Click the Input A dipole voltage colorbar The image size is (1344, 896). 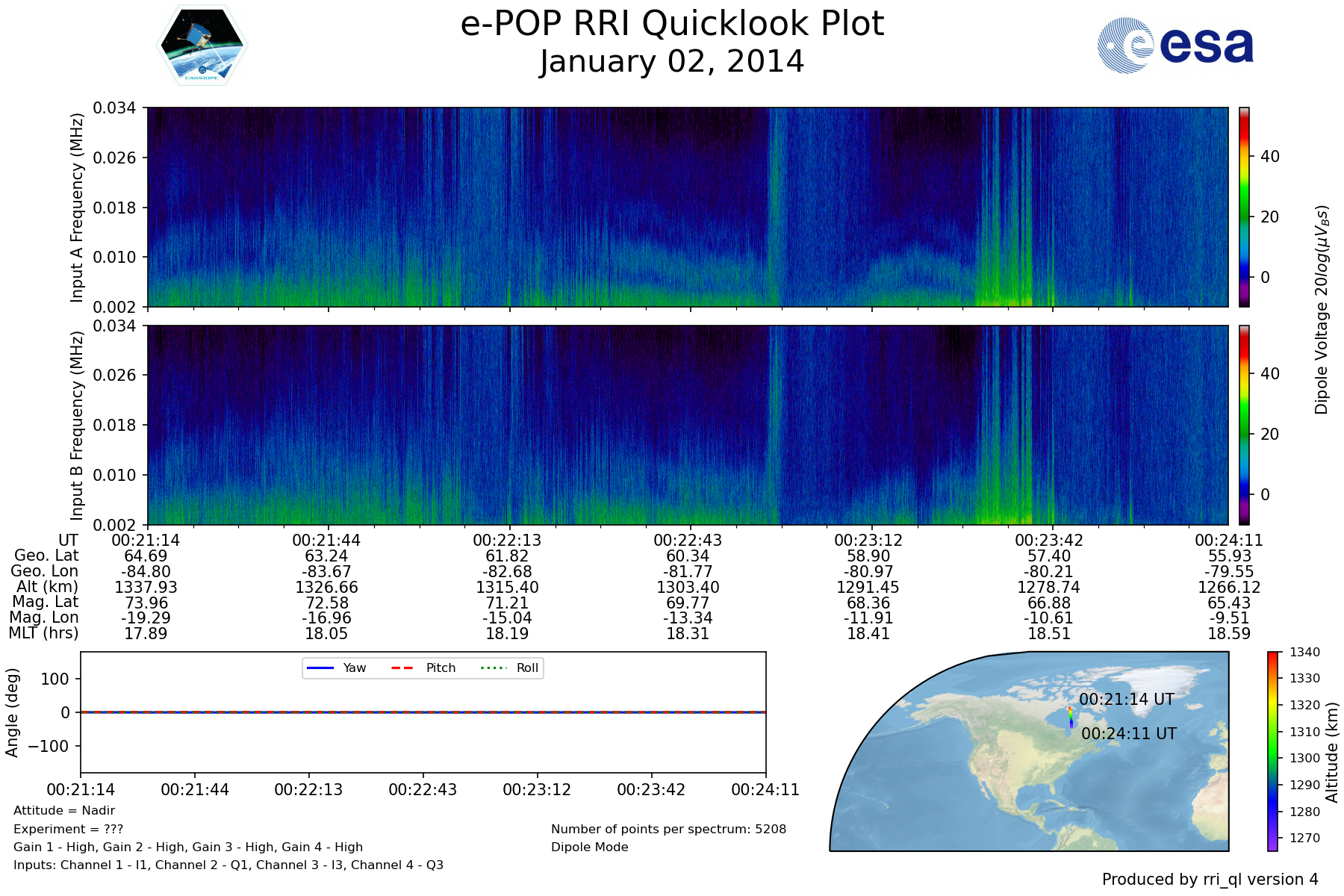[1244, 207]
